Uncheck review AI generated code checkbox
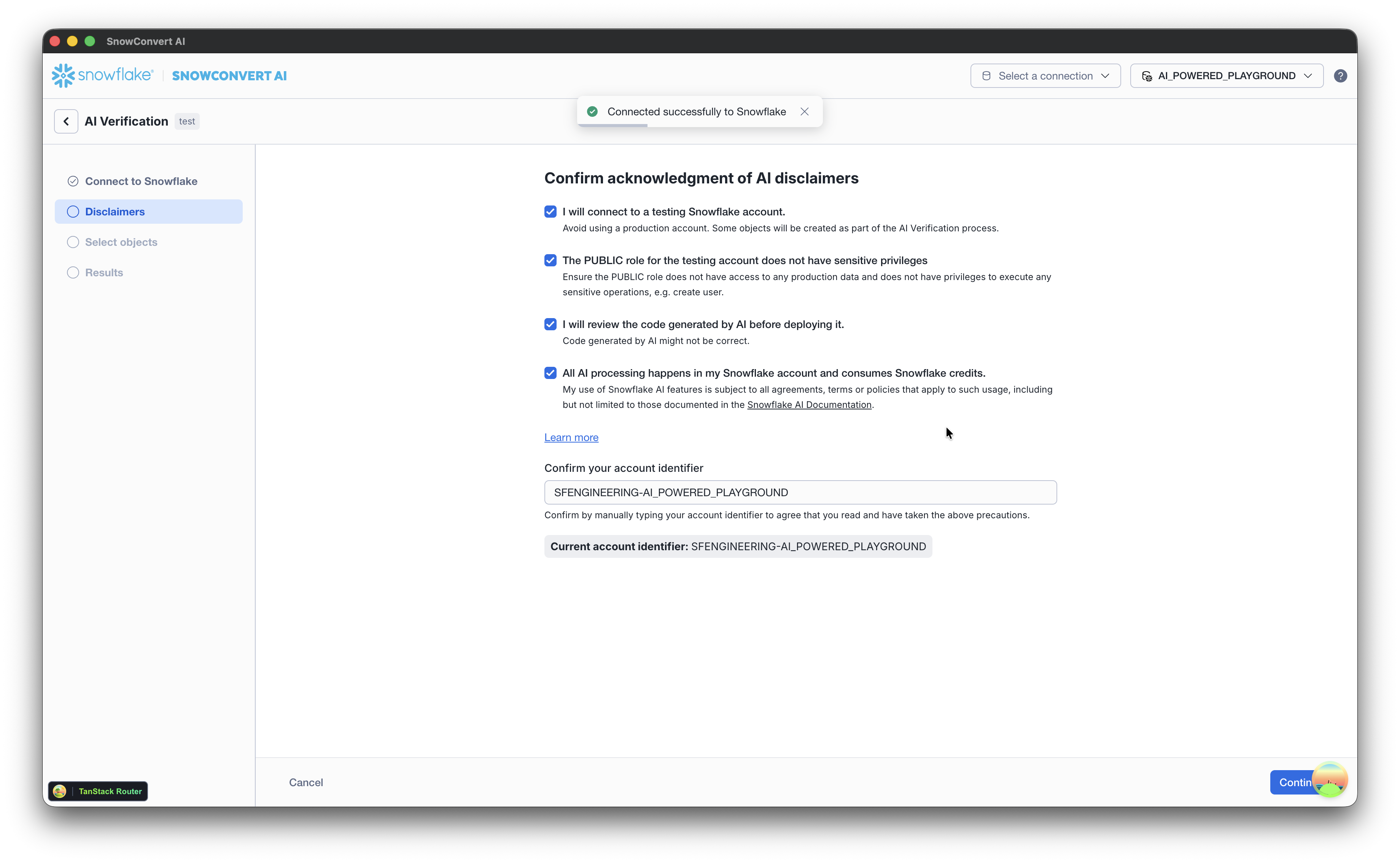Image resolution: width=1400 pixels, height=863 pixels. pyautogui.click(x=550, y=324)
